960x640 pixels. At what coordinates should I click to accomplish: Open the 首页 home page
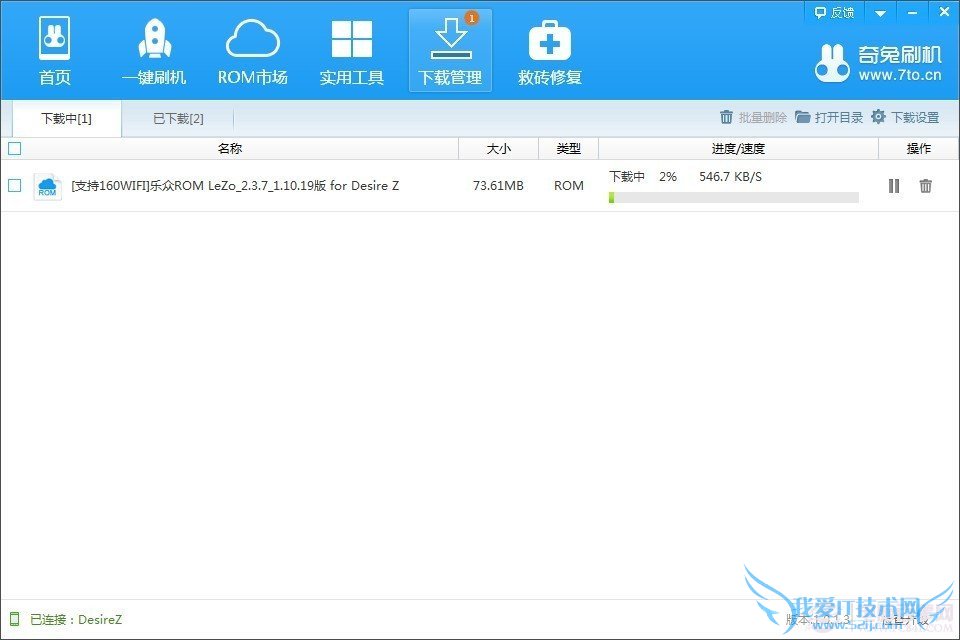[x=54, y=50]
